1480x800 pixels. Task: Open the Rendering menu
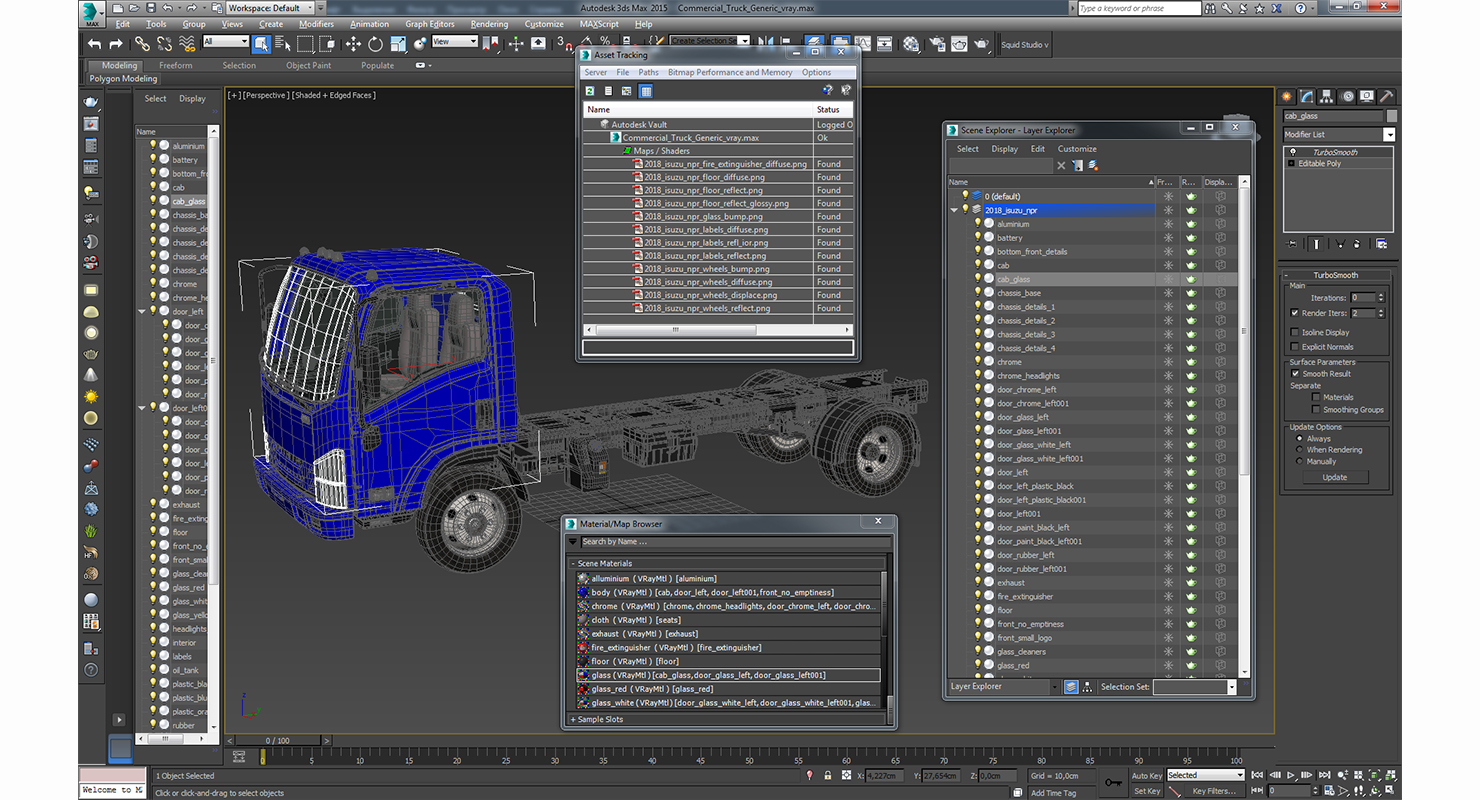pos(489,24)
